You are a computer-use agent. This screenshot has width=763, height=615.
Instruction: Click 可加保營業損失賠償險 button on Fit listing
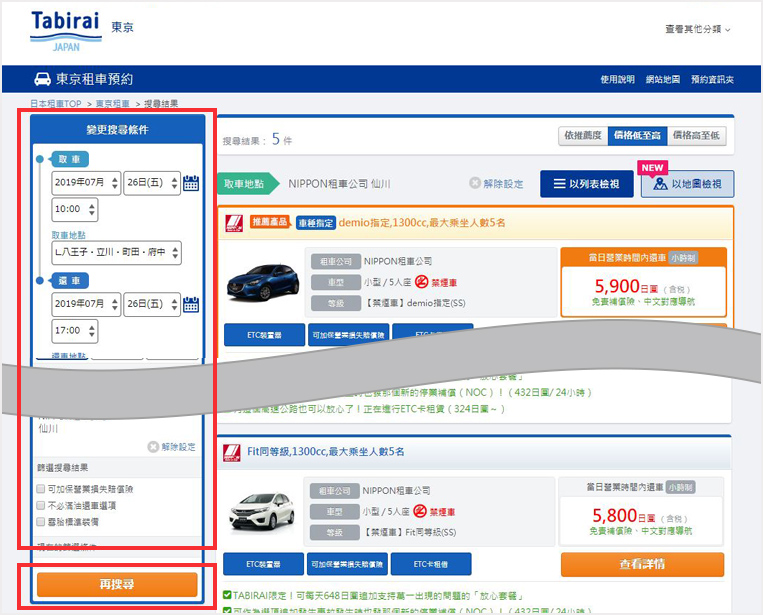click(x=347, y=564)
